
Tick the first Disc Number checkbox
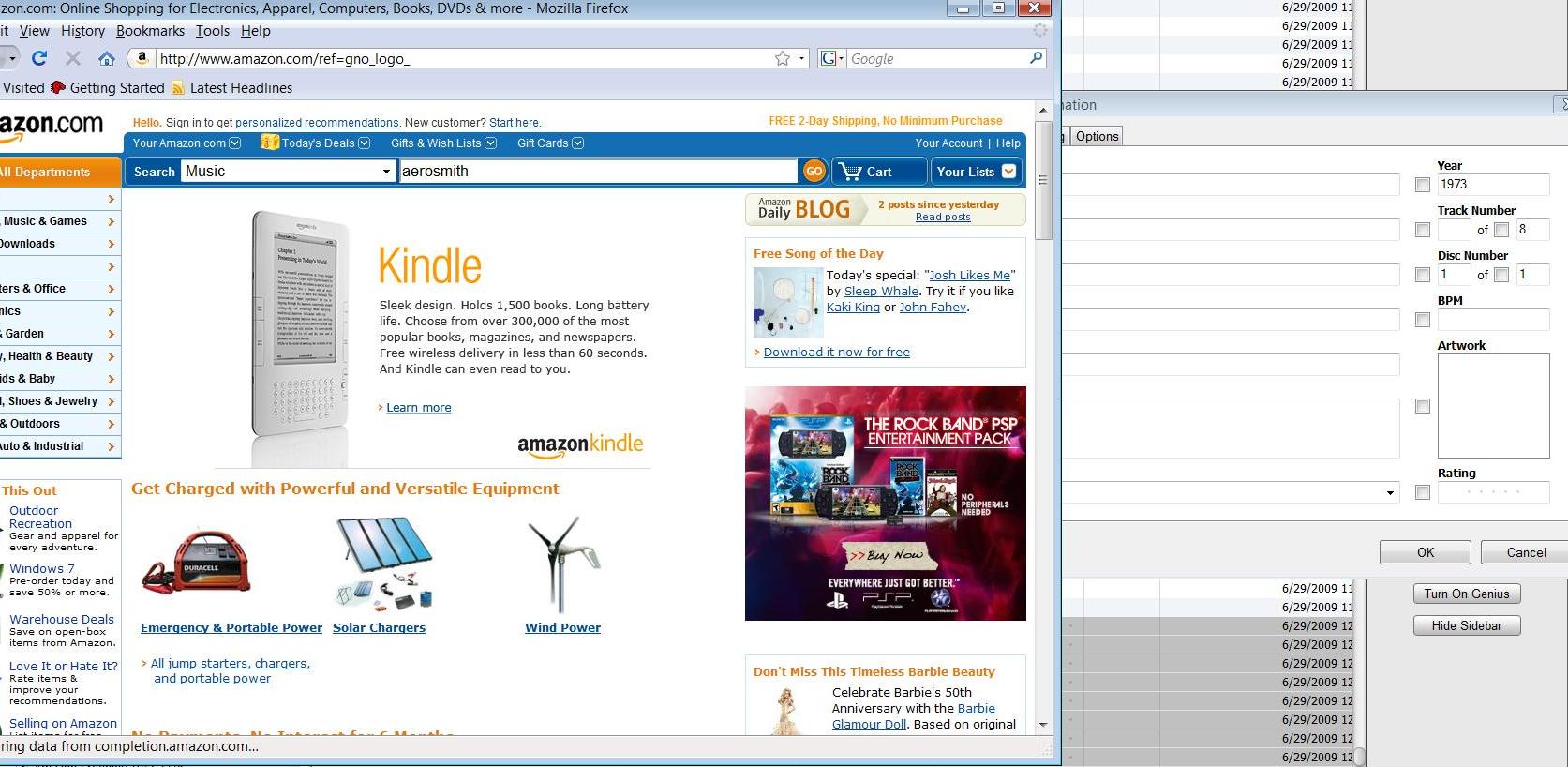pos(1423,275)
